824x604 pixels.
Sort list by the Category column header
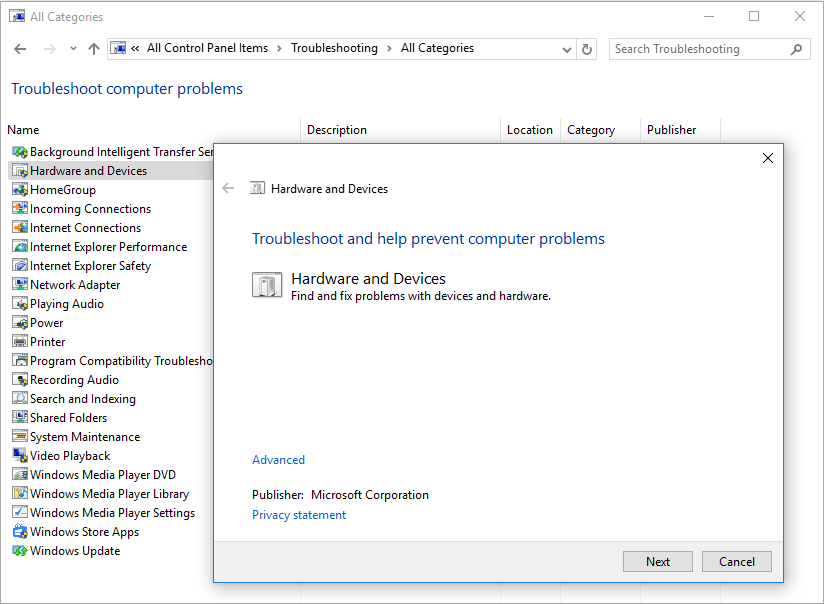[590, 130]
